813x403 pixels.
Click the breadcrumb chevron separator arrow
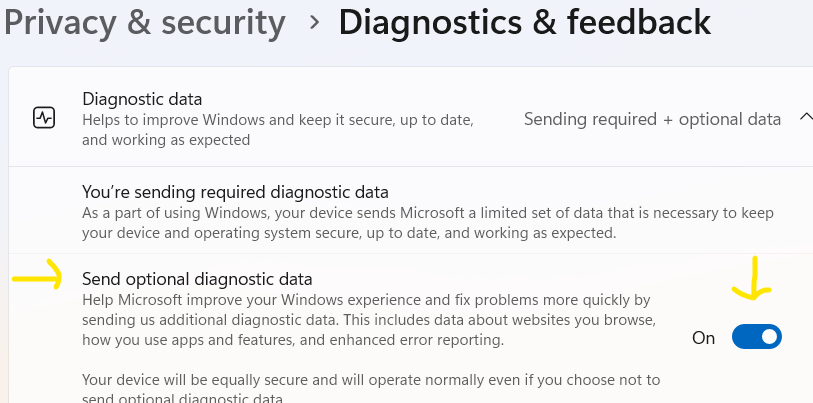[314, 21]
